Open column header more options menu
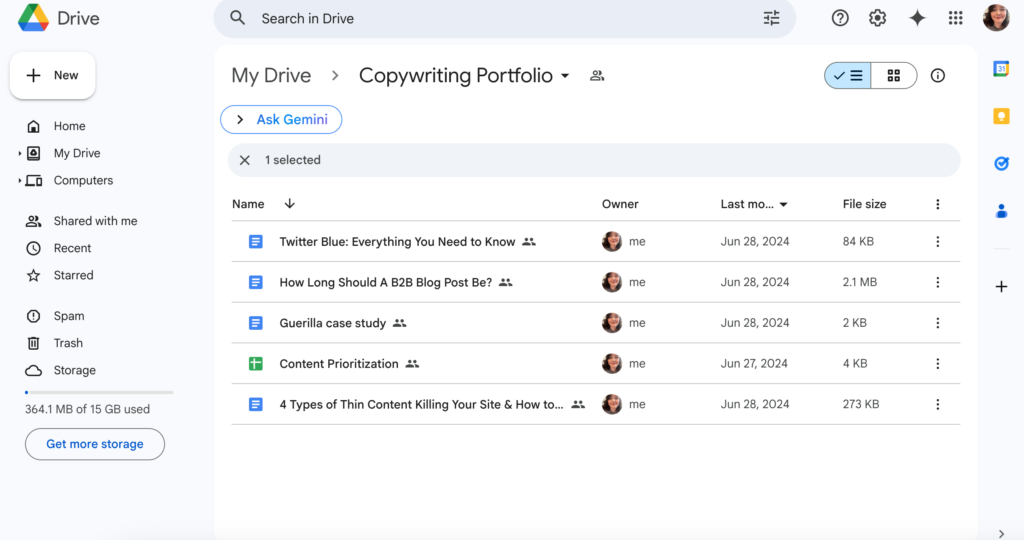 coord(938,204)
